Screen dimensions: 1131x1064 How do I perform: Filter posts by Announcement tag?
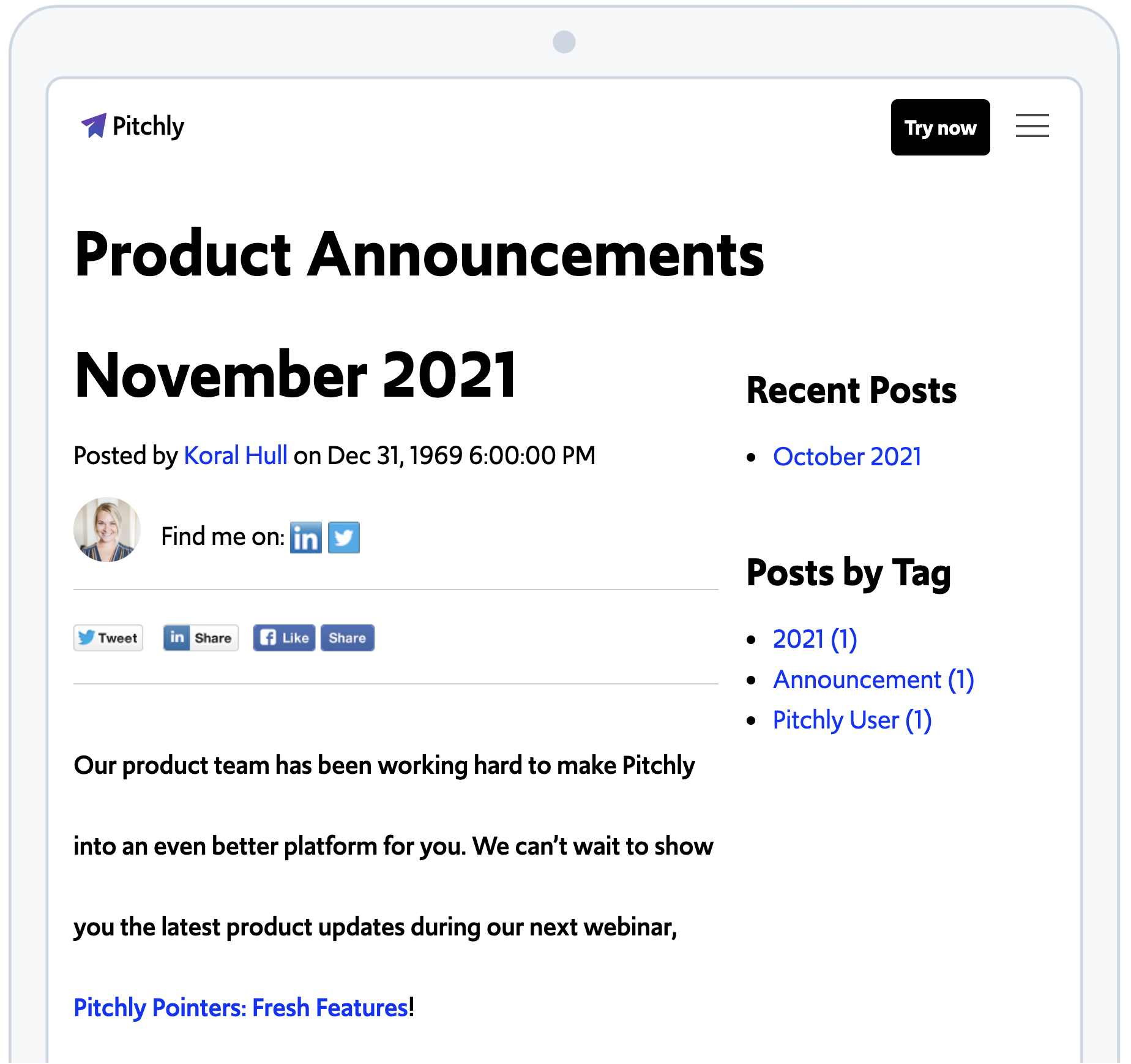click(x=873, y=680)
